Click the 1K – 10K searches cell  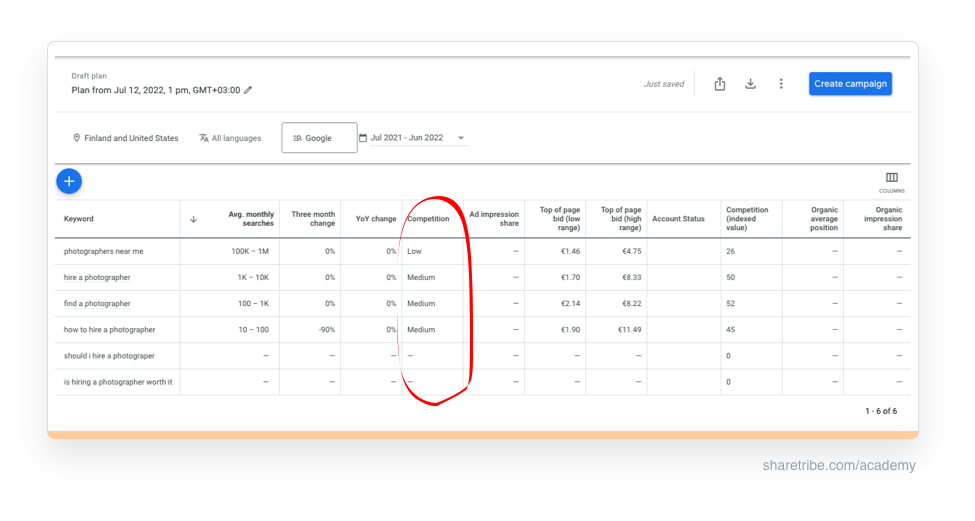point(253,278)
